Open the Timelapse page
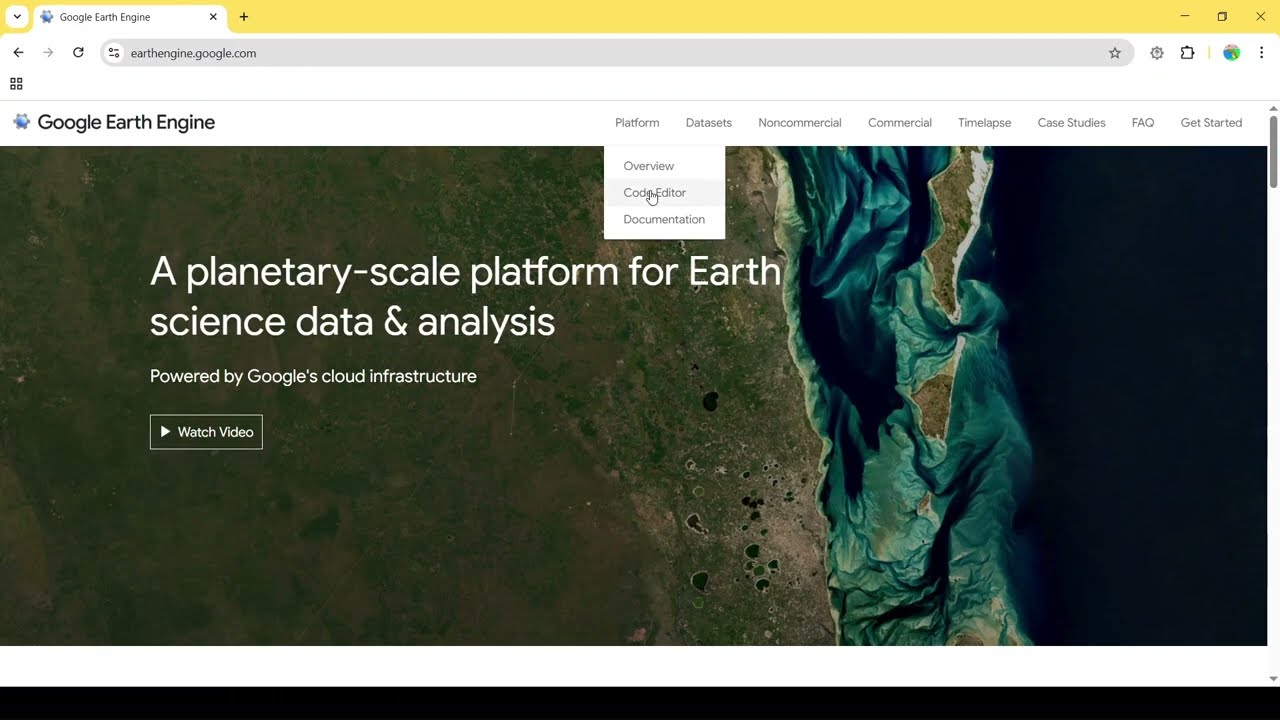 pyautogui.click(x=984, y=123)
